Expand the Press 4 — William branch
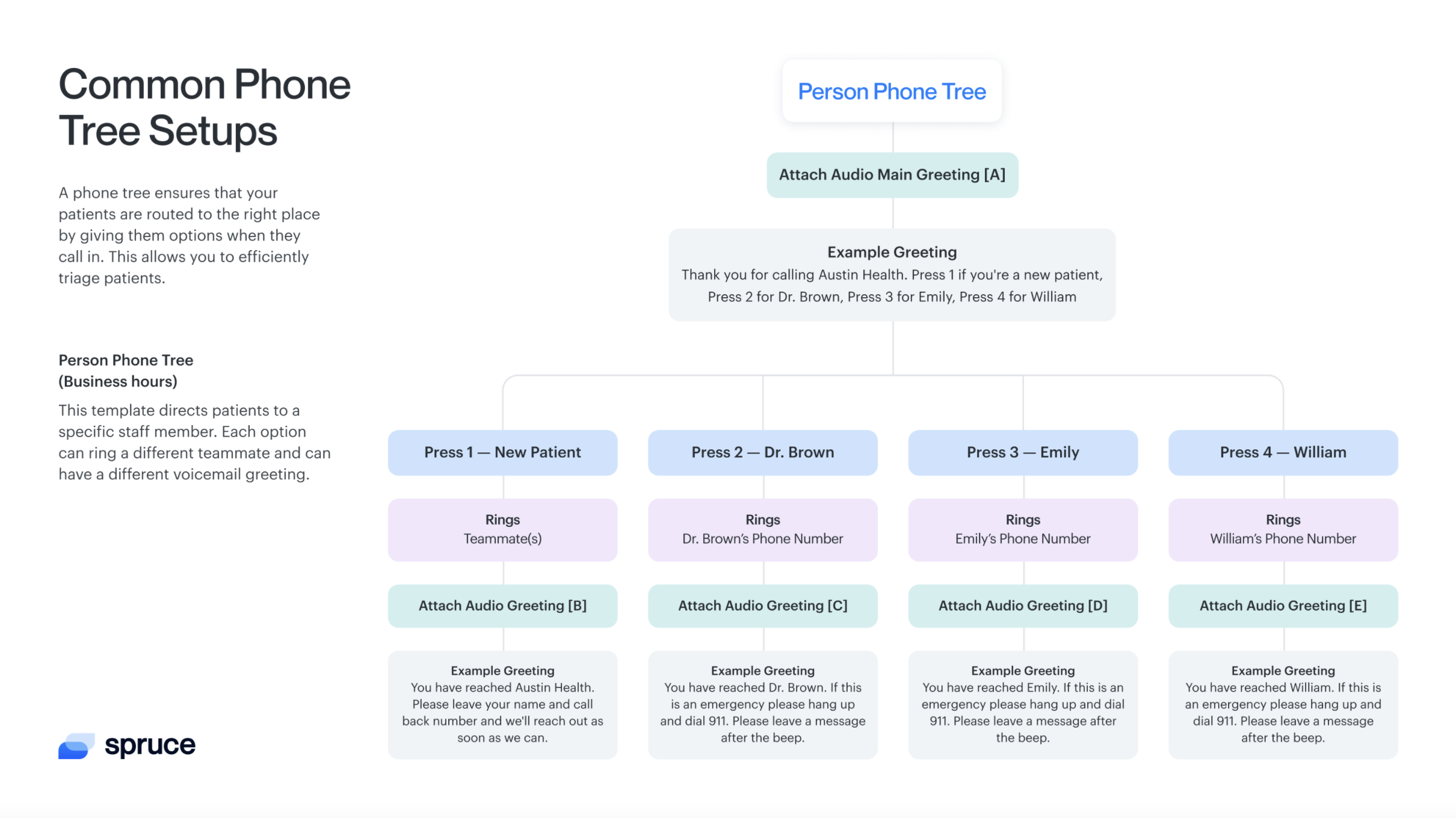Image resolution: width=1456 pixels, height=818 pixels. [1282, 452]
